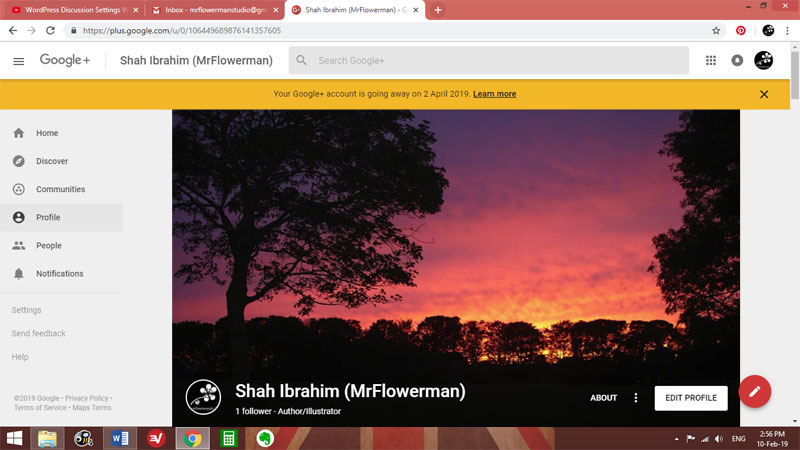Screen dimensions: 800x450
Task: Open Chrome three-dot menu
Action: click(x=788, y=31)
